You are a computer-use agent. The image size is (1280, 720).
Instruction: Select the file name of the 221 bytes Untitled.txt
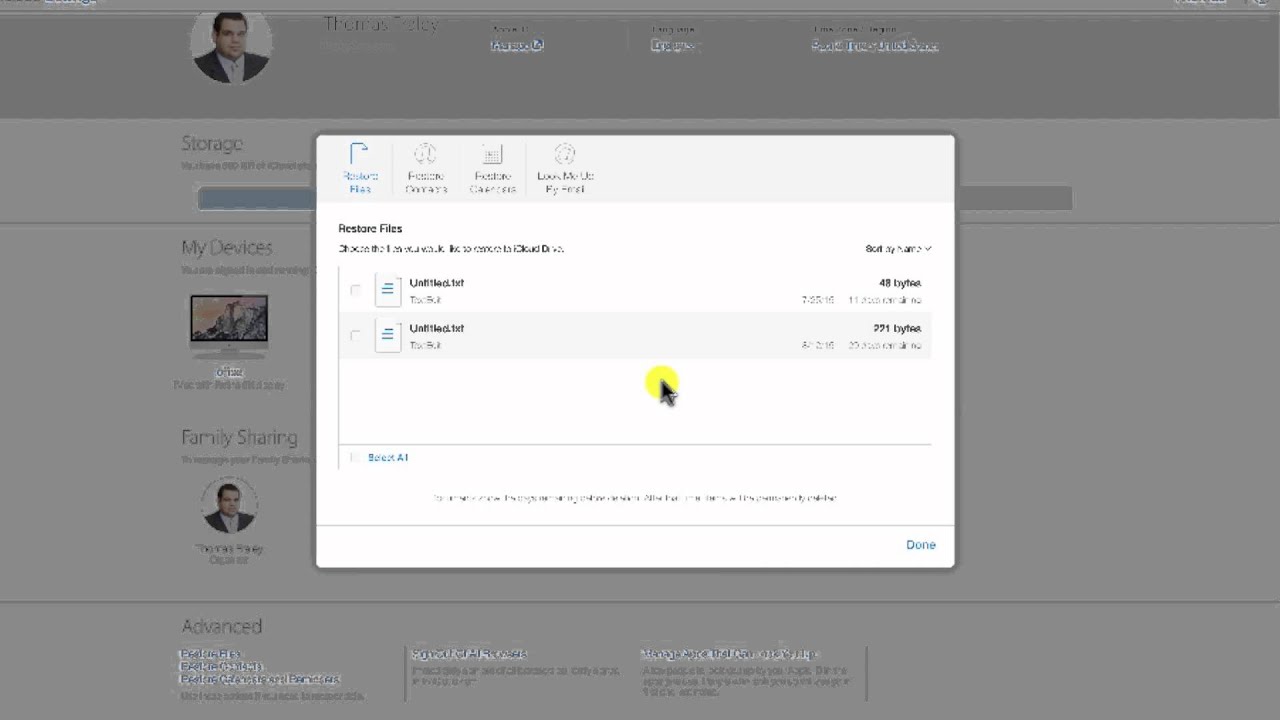click(437, 328)
